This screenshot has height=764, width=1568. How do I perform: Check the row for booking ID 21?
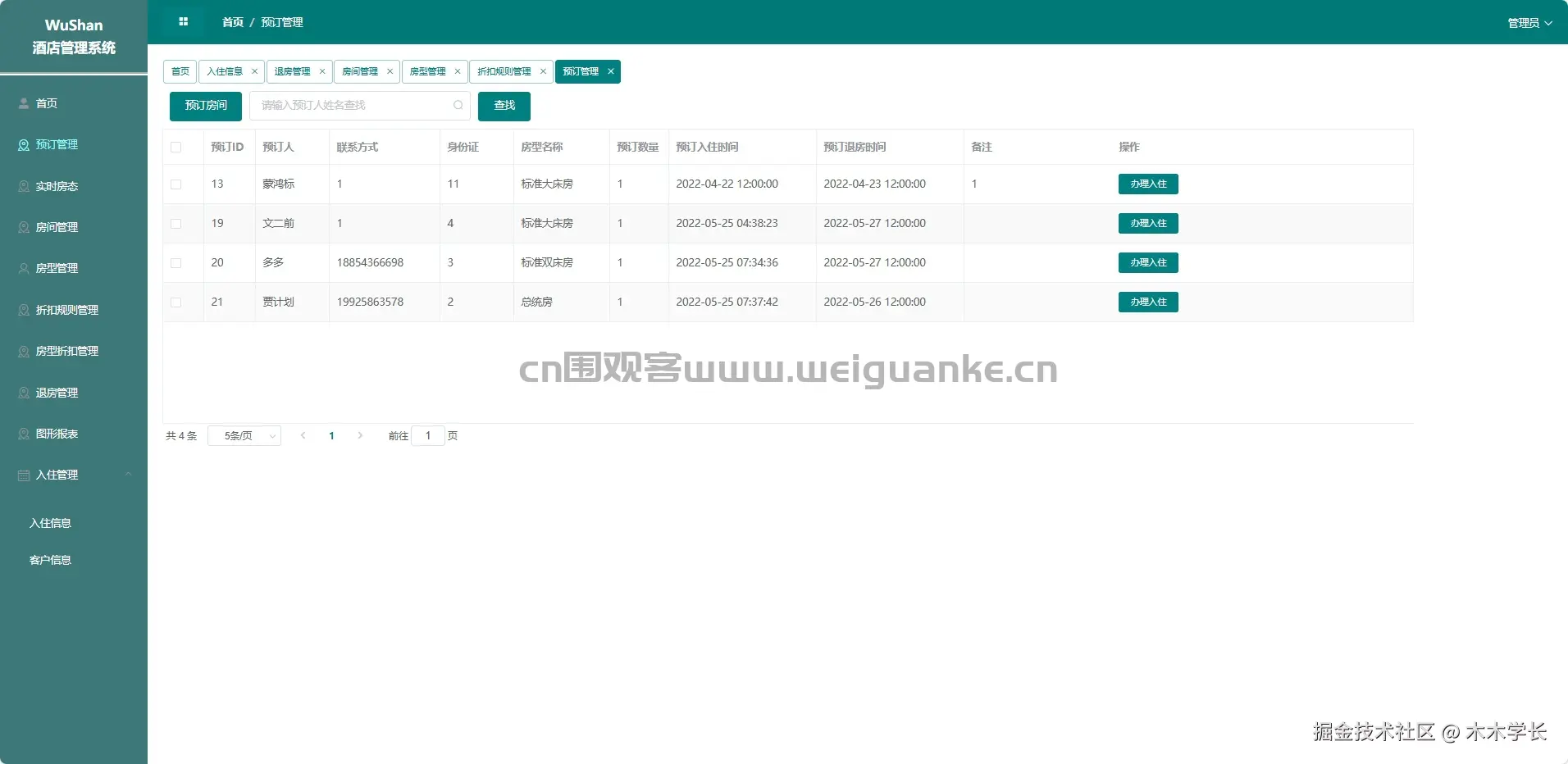tap(175, 302)
